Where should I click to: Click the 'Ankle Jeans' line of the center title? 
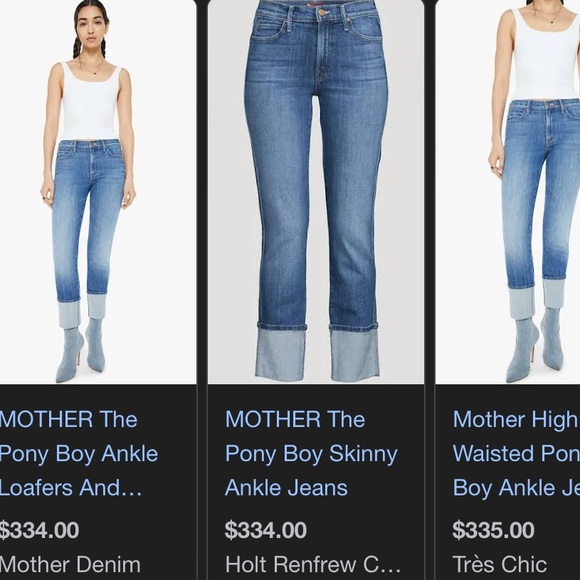pyautogui.click(x=286, y=488)
